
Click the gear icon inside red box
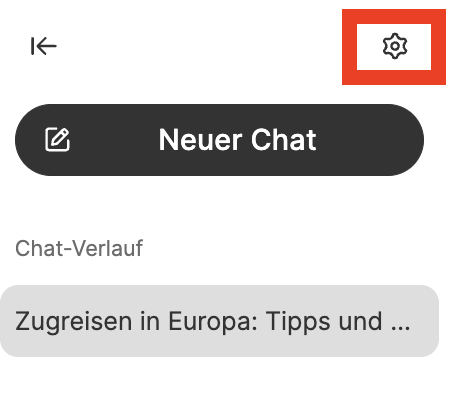point(395,46)
